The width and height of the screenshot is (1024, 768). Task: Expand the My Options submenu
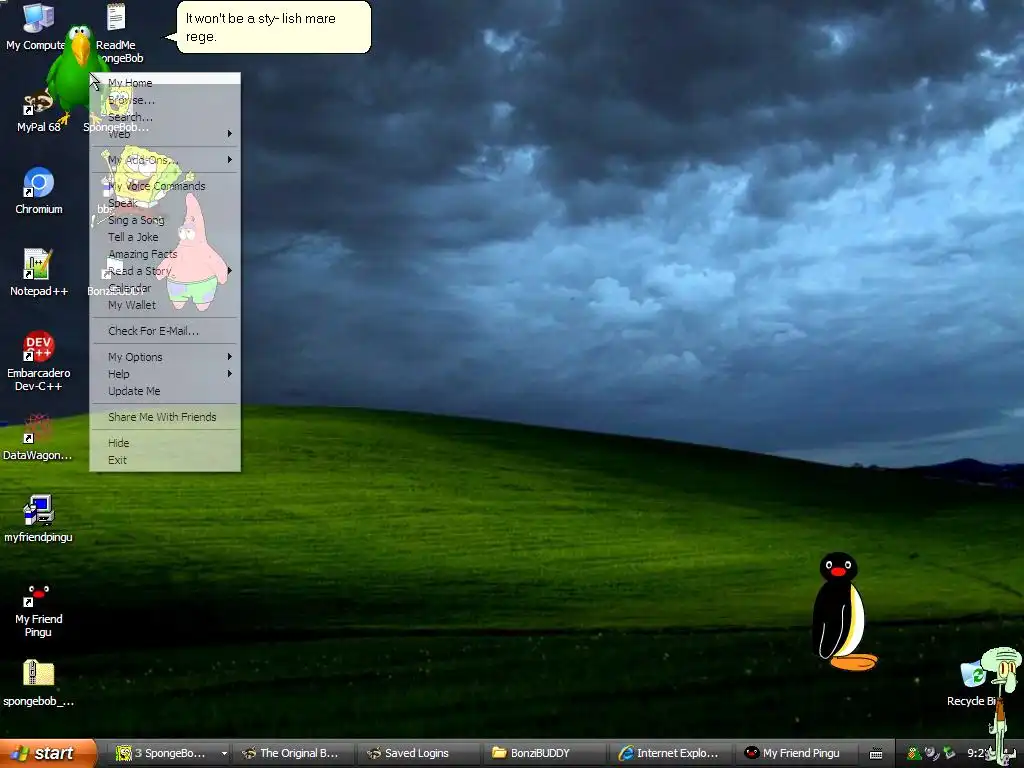point(165,357)
